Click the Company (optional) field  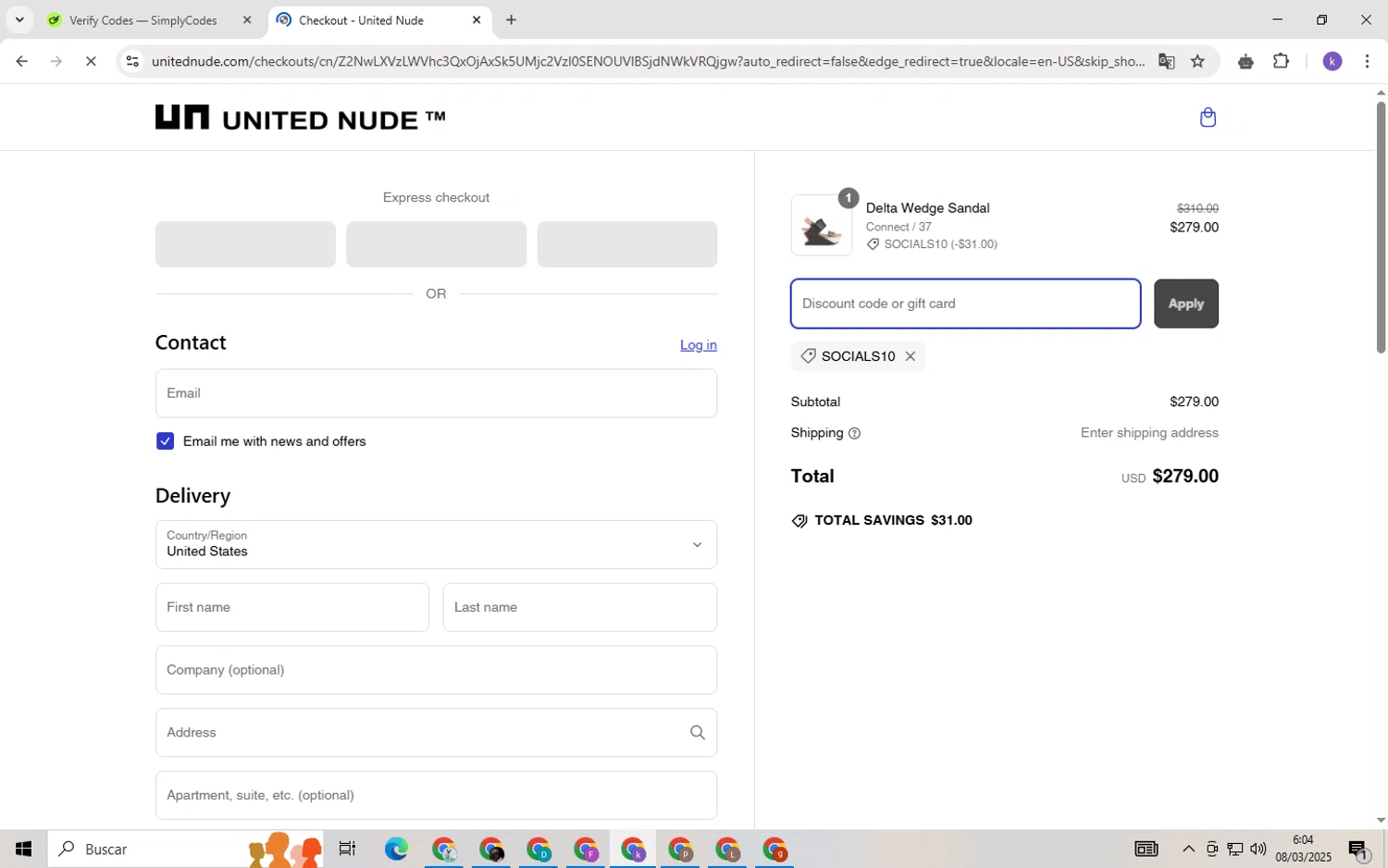(436, 670)
